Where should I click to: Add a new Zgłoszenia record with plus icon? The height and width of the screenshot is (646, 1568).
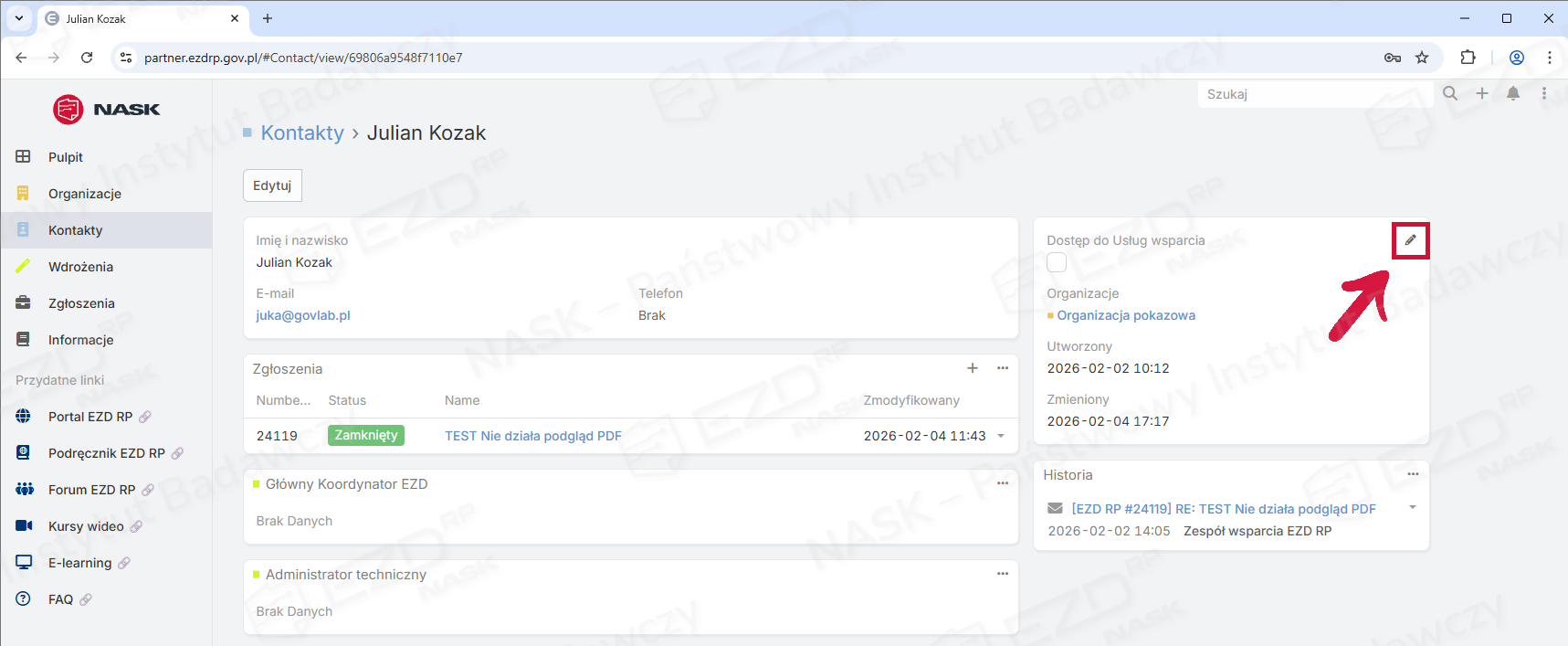click(973, 368)
